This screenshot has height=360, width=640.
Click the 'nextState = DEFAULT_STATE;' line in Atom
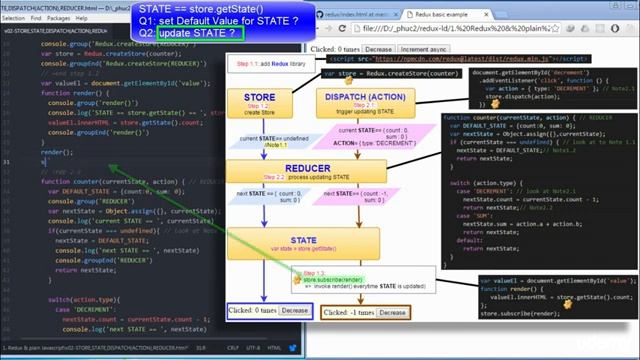tap(102, 240)
